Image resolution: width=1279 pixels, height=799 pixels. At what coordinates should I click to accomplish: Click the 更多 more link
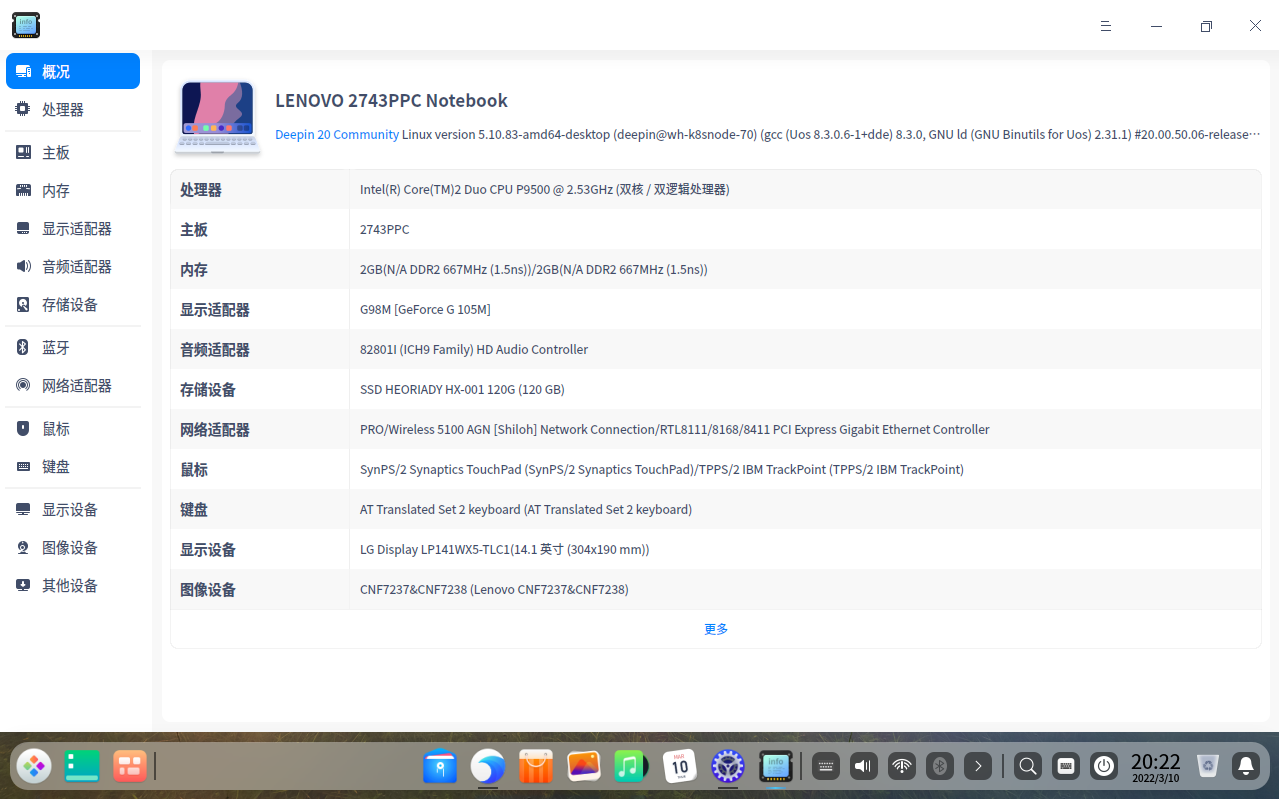(716, 629)
